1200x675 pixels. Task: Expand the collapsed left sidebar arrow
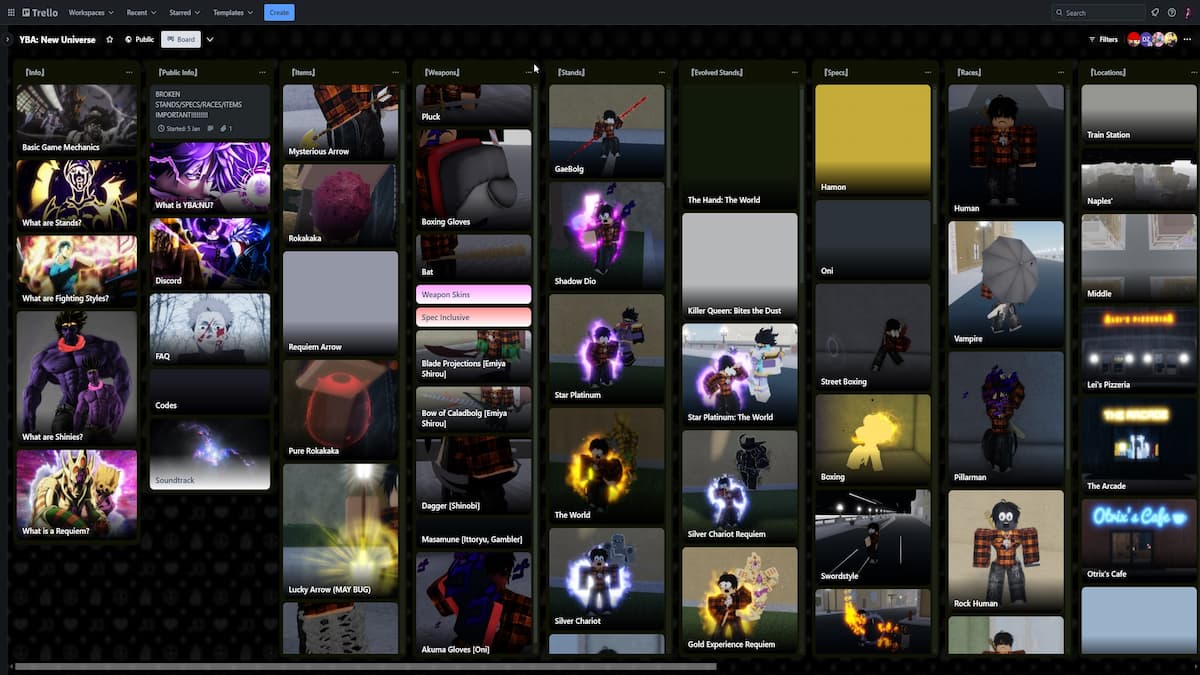point(8,40)
